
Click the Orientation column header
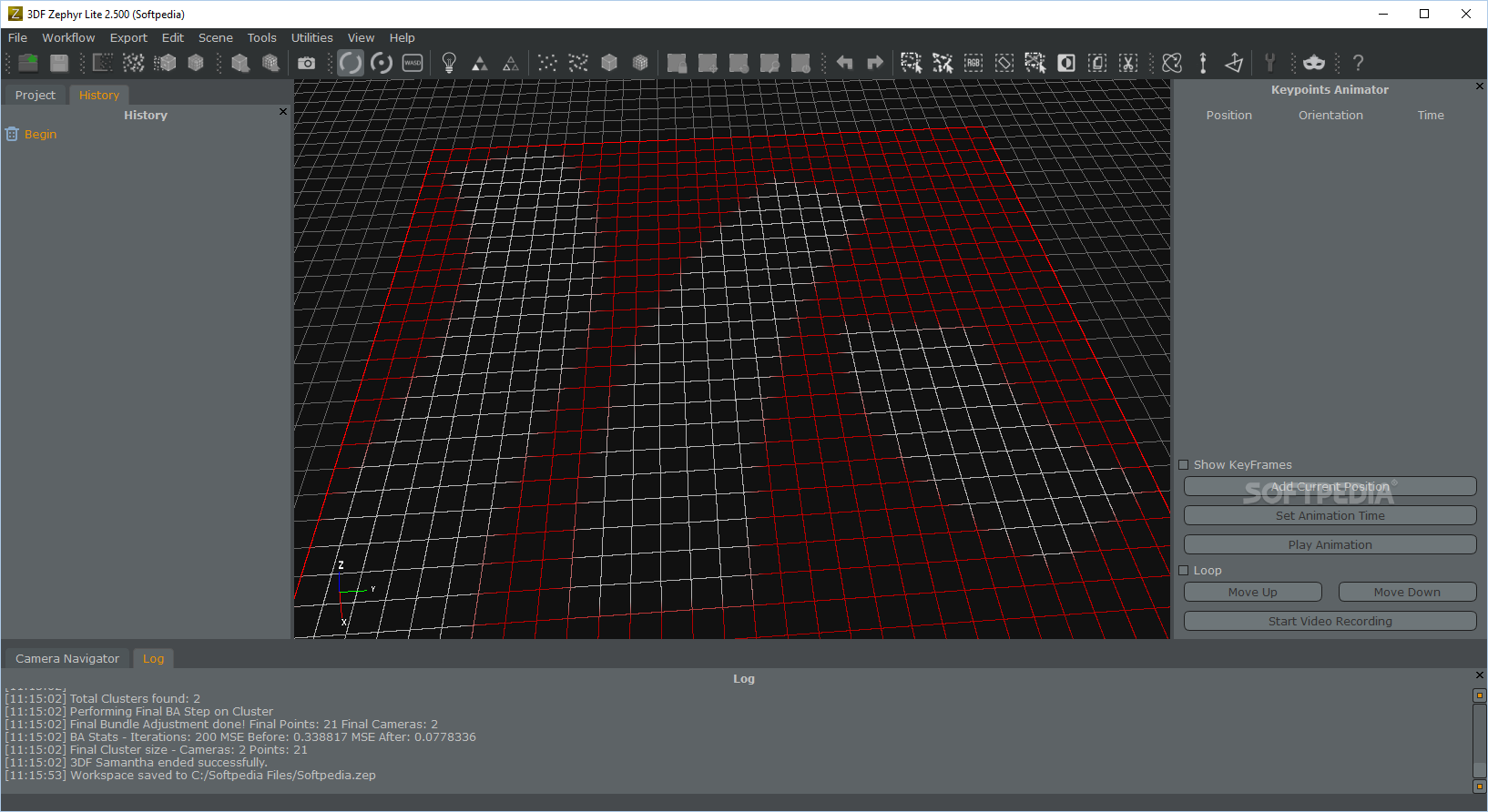(1331, 116)
